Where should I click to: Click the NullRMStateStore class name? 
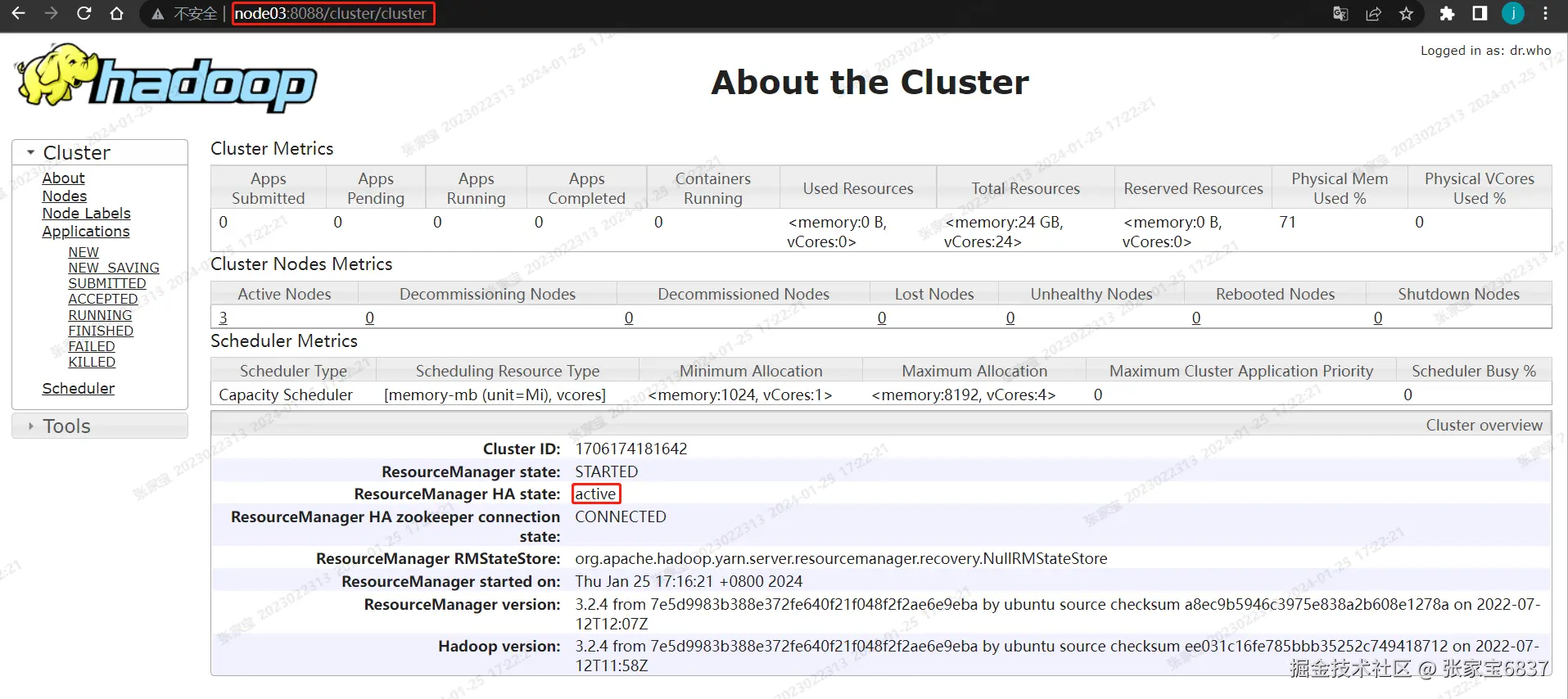coord(841,558)
